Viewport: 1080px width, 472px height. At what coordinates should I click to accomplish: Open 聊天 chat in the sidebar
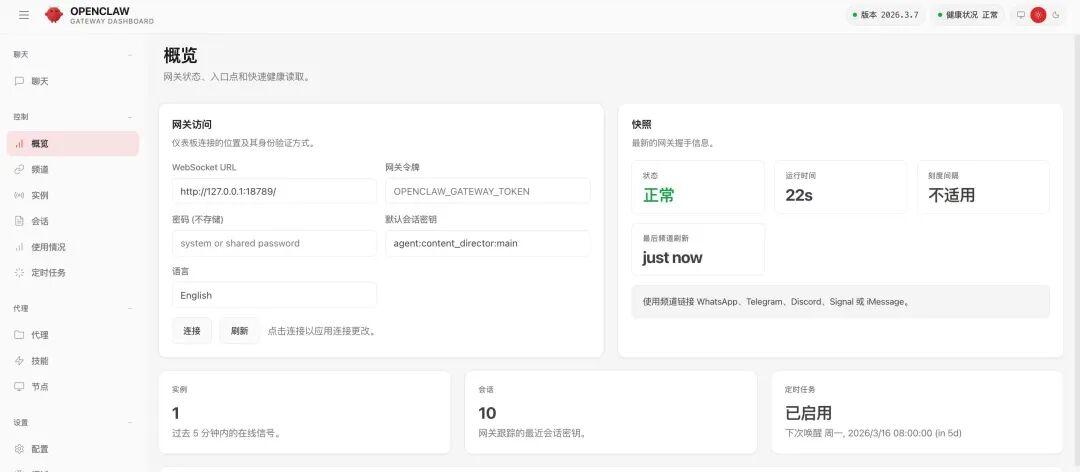(40, 81)
